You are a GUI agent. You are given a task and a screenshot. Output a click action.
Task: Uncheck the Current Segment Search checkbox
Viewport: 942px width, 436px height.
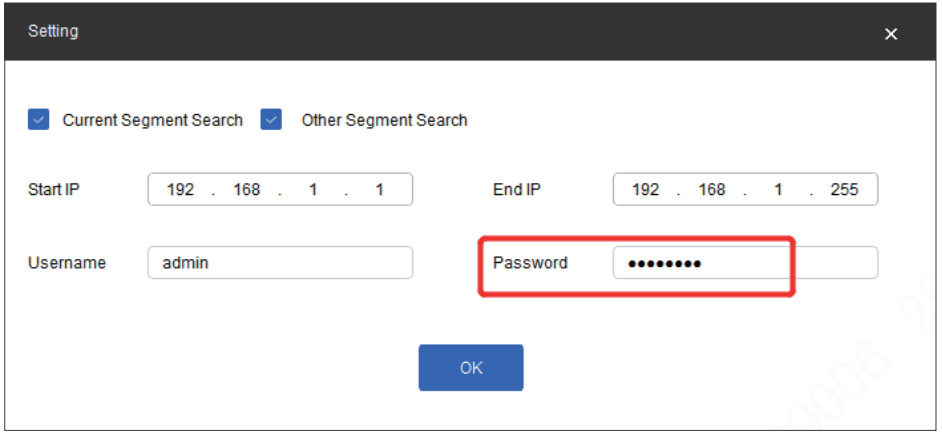(x=39, y=120)
